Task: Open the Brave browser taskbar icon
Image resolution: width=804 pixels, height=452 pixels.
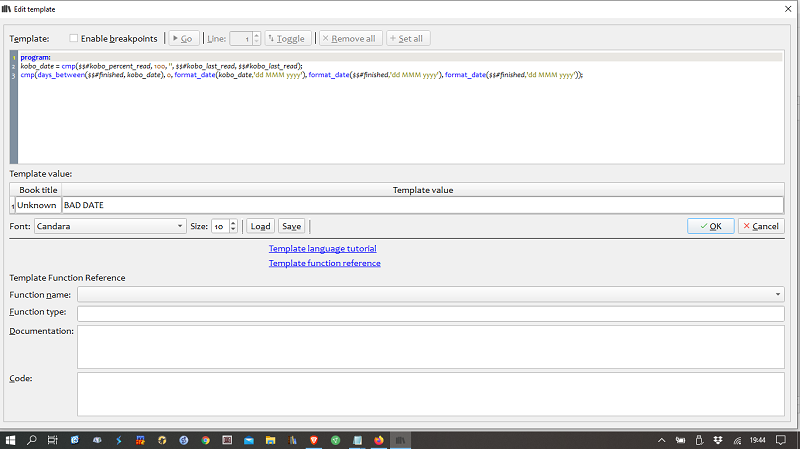Action: coord(314,440)
